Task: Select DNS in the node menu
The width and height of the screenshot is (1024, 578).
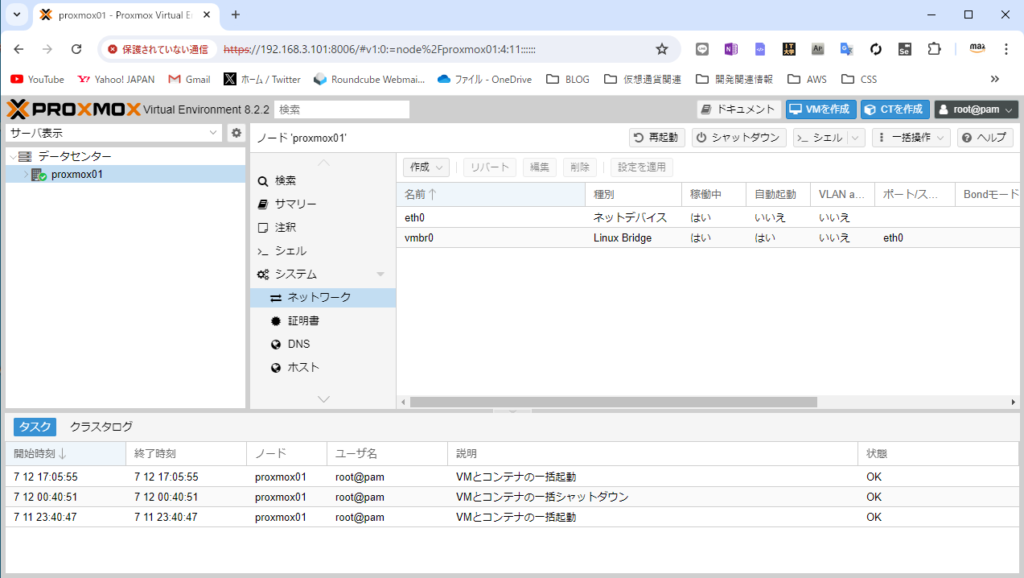Action: (x=298, y=344)
